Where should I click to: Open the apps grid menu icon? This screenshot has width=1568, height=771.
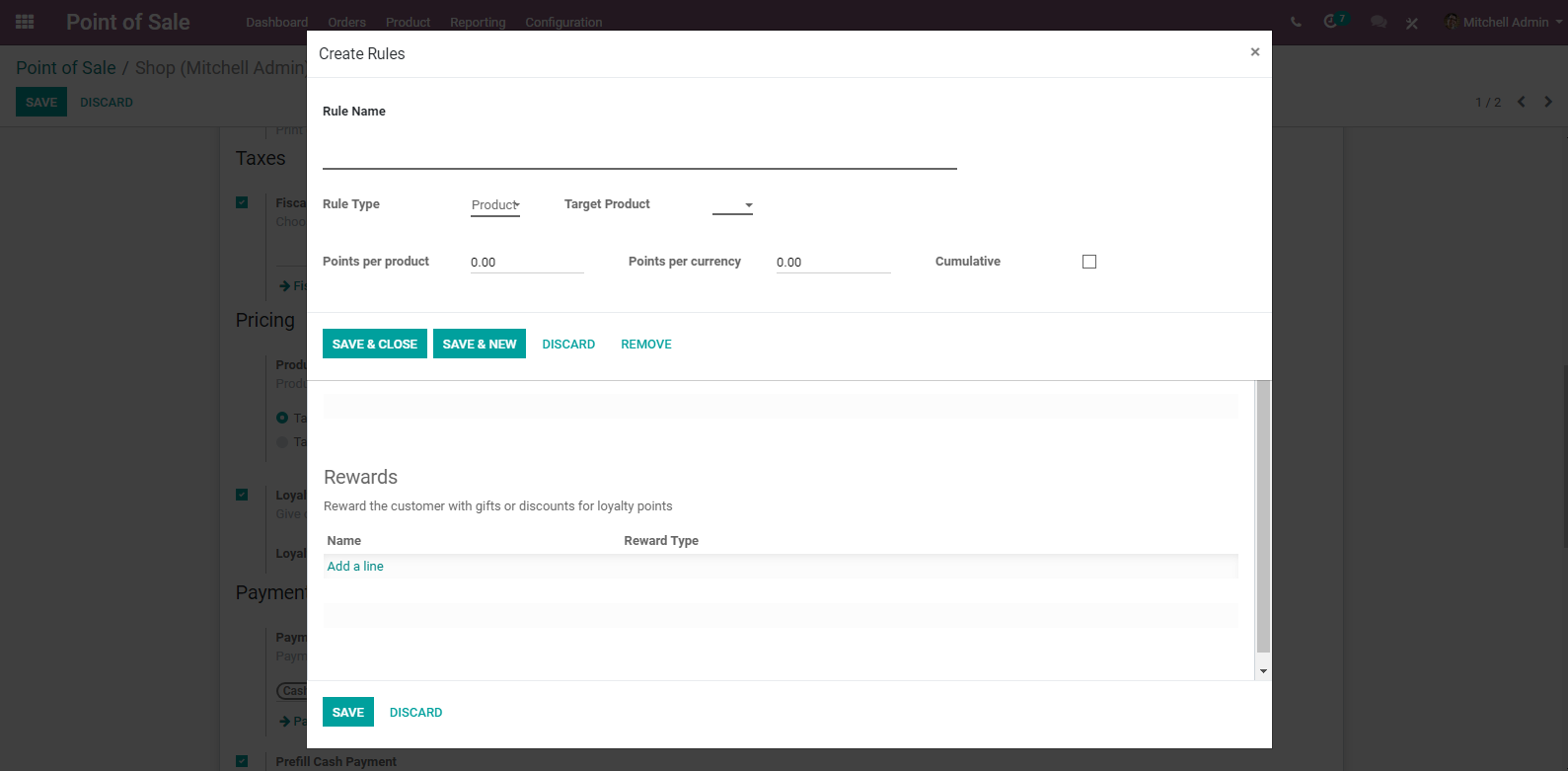point(25,22)
